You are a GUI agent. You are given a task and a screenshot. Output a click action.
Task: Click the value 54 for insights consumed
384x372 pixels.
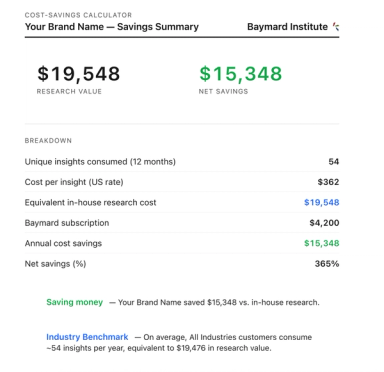click(x=334, y=162)
